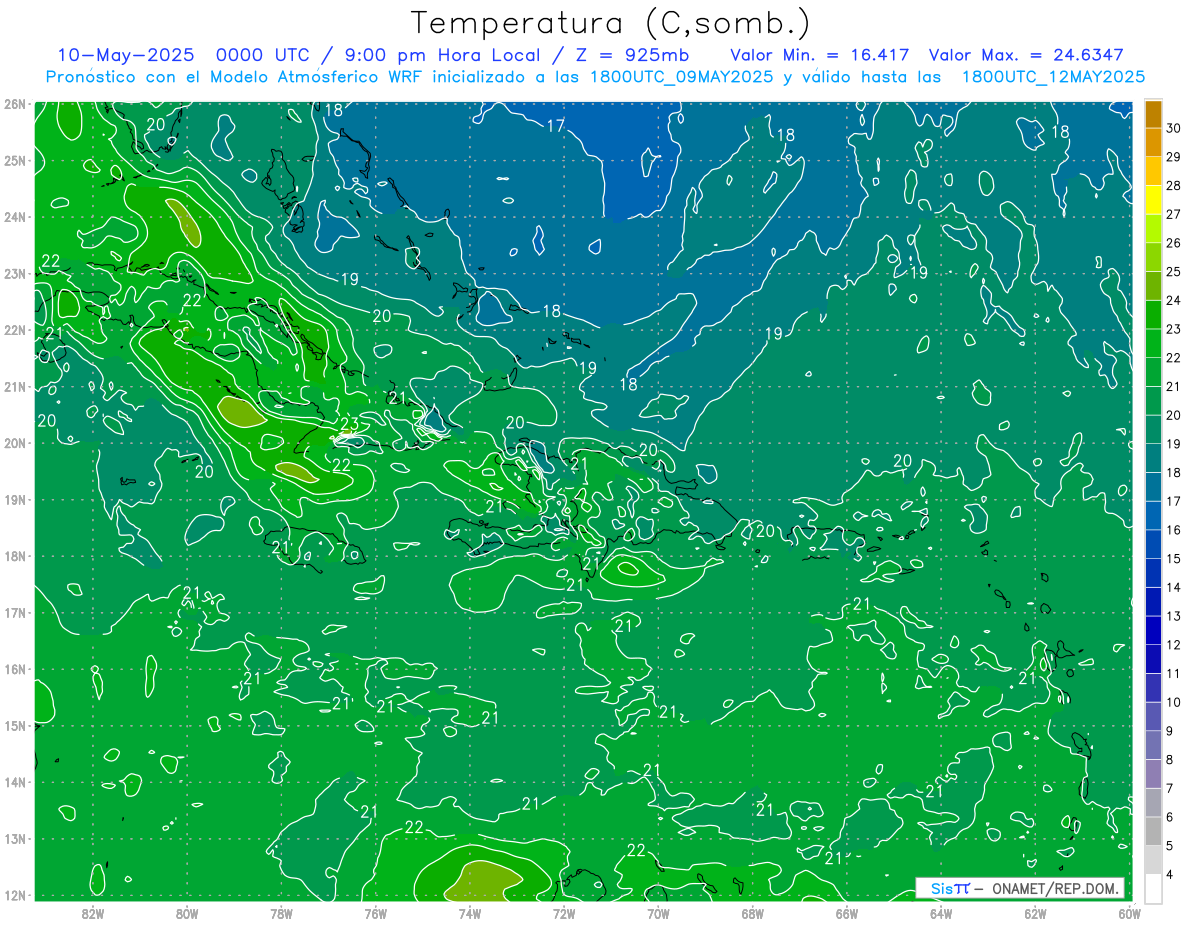Click the '23N' latitude axis label
The width and height of the screenshot is (1200, 927).
[14, 273]
